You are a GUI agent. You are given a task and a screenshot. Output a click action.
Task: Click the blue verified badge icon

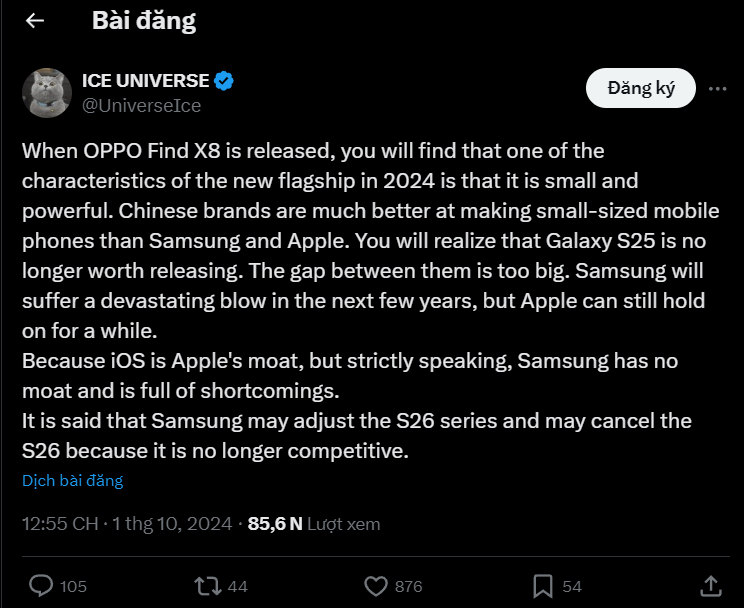click(x=223, y=81)
